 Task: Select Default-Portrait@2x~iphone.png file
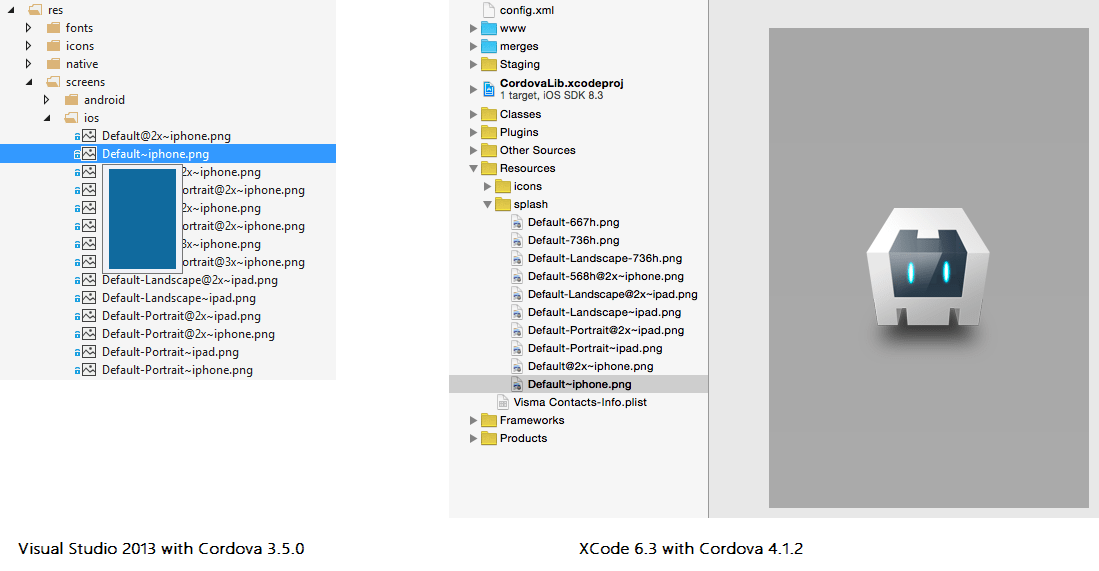click(188, 334)
